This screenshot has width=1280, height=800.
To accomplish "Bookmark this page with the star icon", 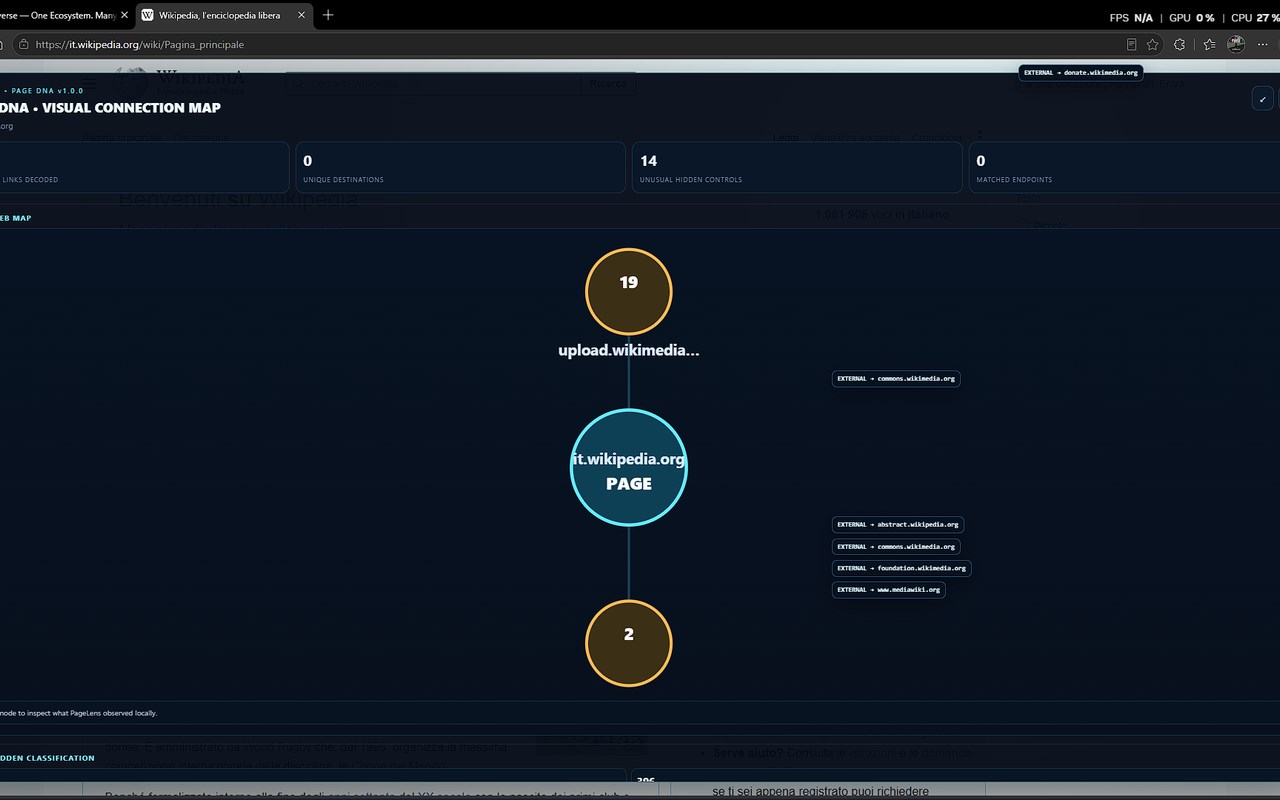I will pyautogui.click(x=1153, y=44).
